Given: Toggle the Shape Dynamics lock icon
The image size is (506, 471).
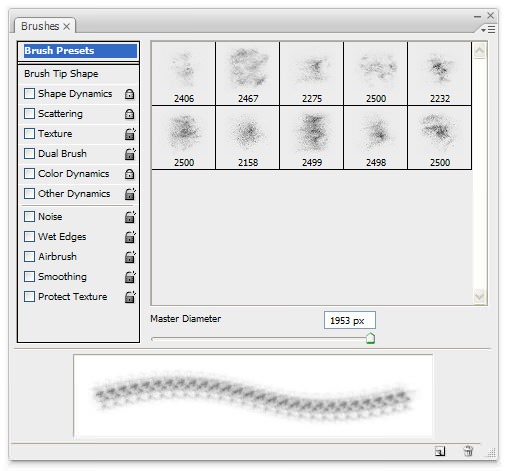Looking at the screenshot, I should 129,94.
